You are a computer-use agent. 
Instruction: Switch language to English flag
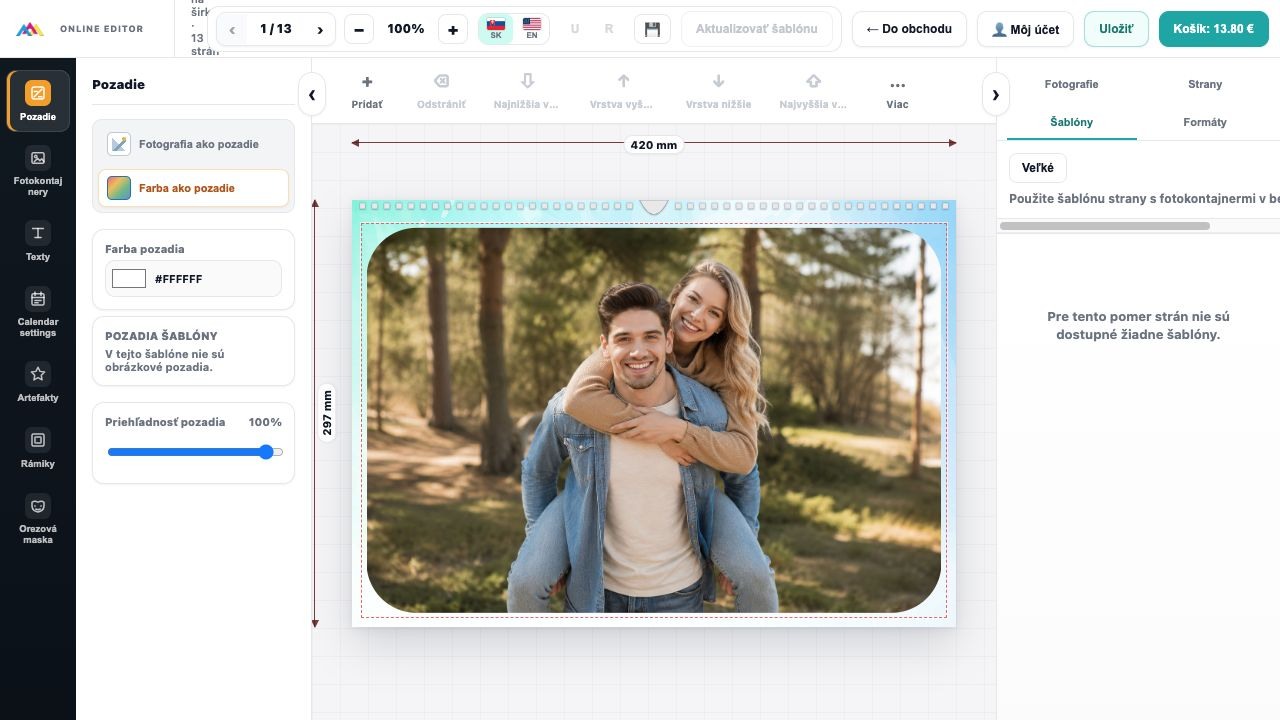tap(532, 29)
